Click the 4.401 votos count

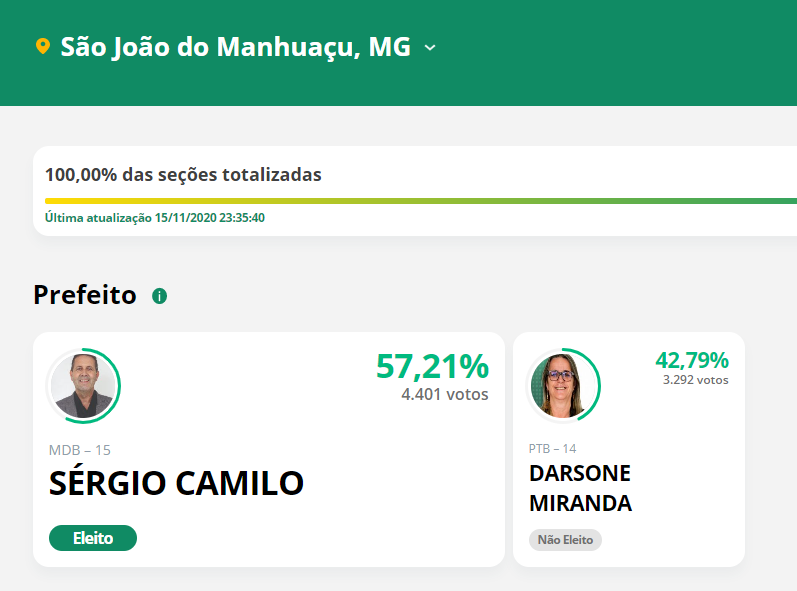pyautogui.click(x=445, y=394)
